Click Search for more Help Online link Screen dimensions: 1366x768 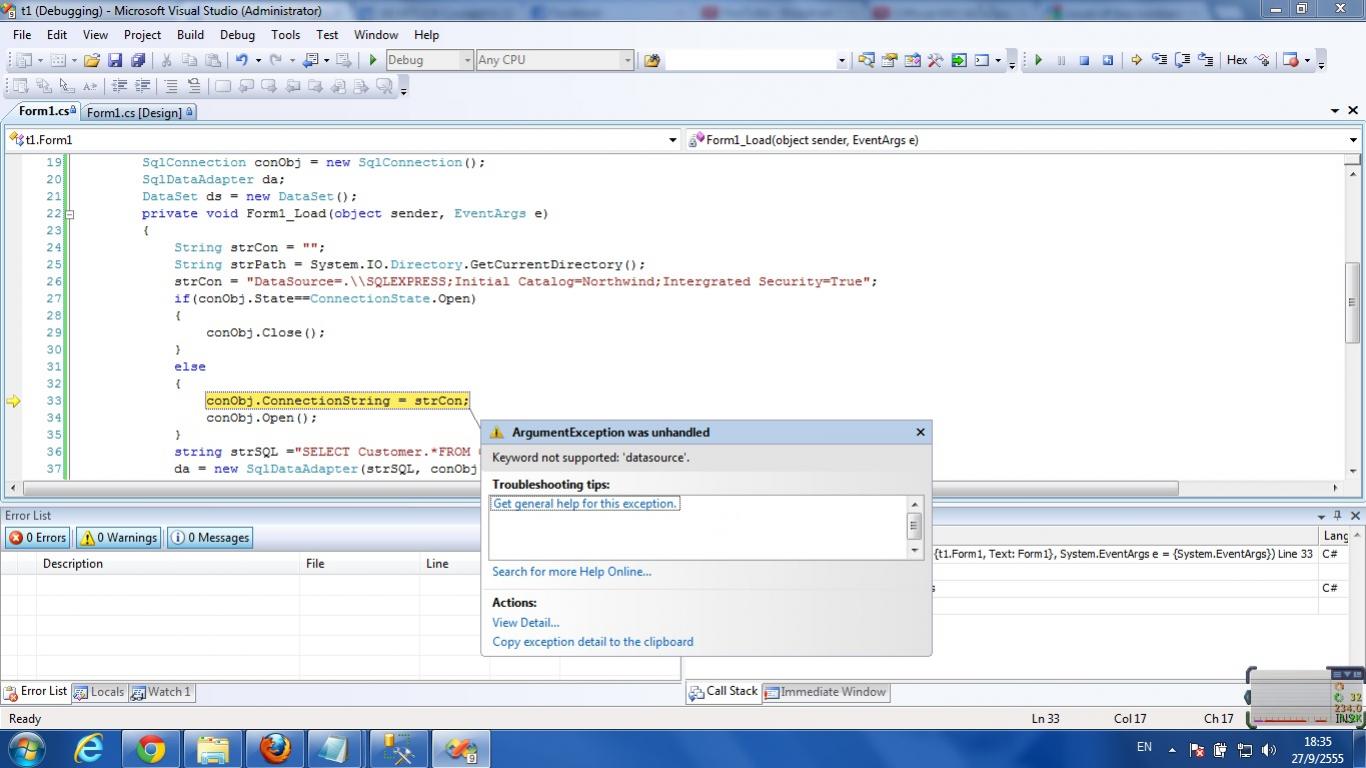coord(571,572)
